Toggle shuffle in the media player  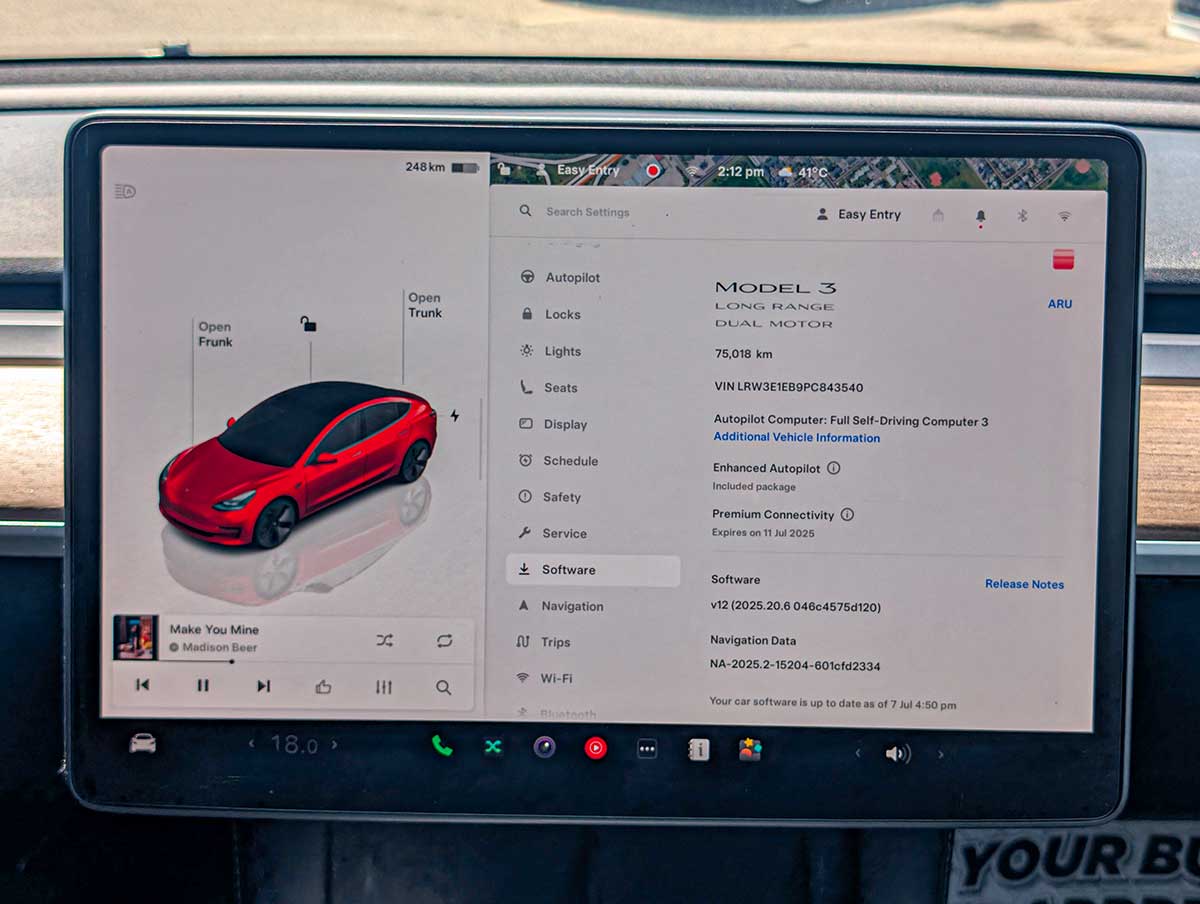(384, 641)
